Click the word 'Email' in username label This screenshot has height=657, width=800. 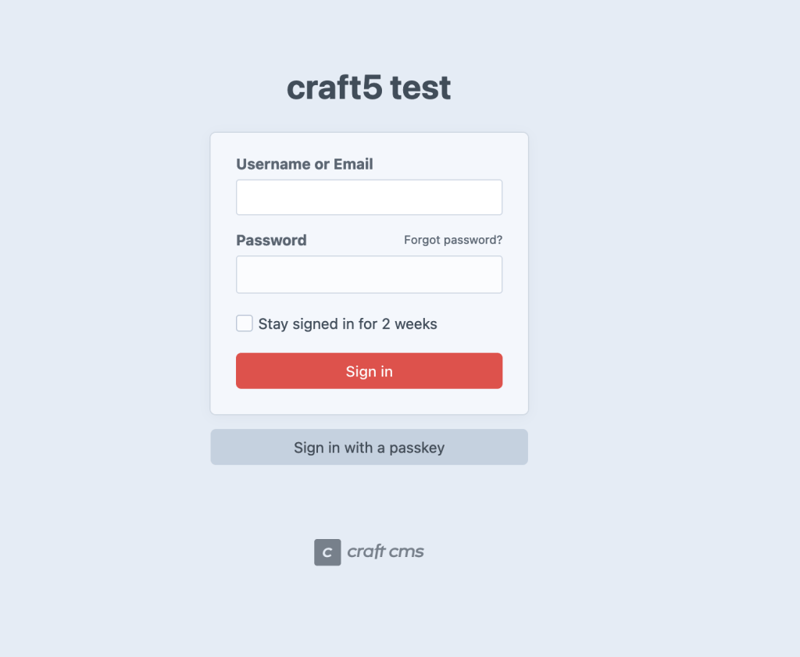coord(353,164)
